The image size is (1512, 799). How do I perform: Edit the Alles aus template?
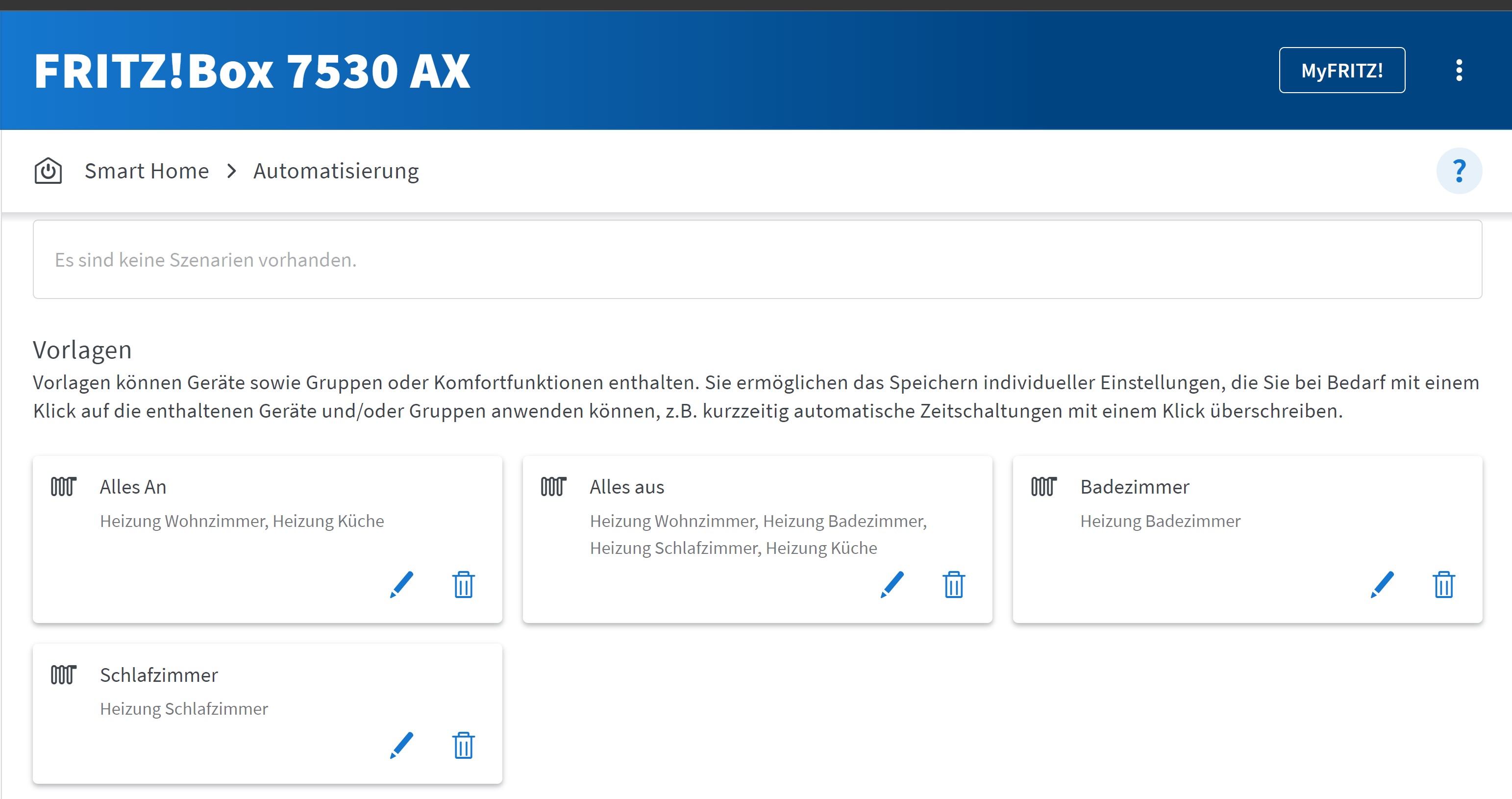(892, 584)
